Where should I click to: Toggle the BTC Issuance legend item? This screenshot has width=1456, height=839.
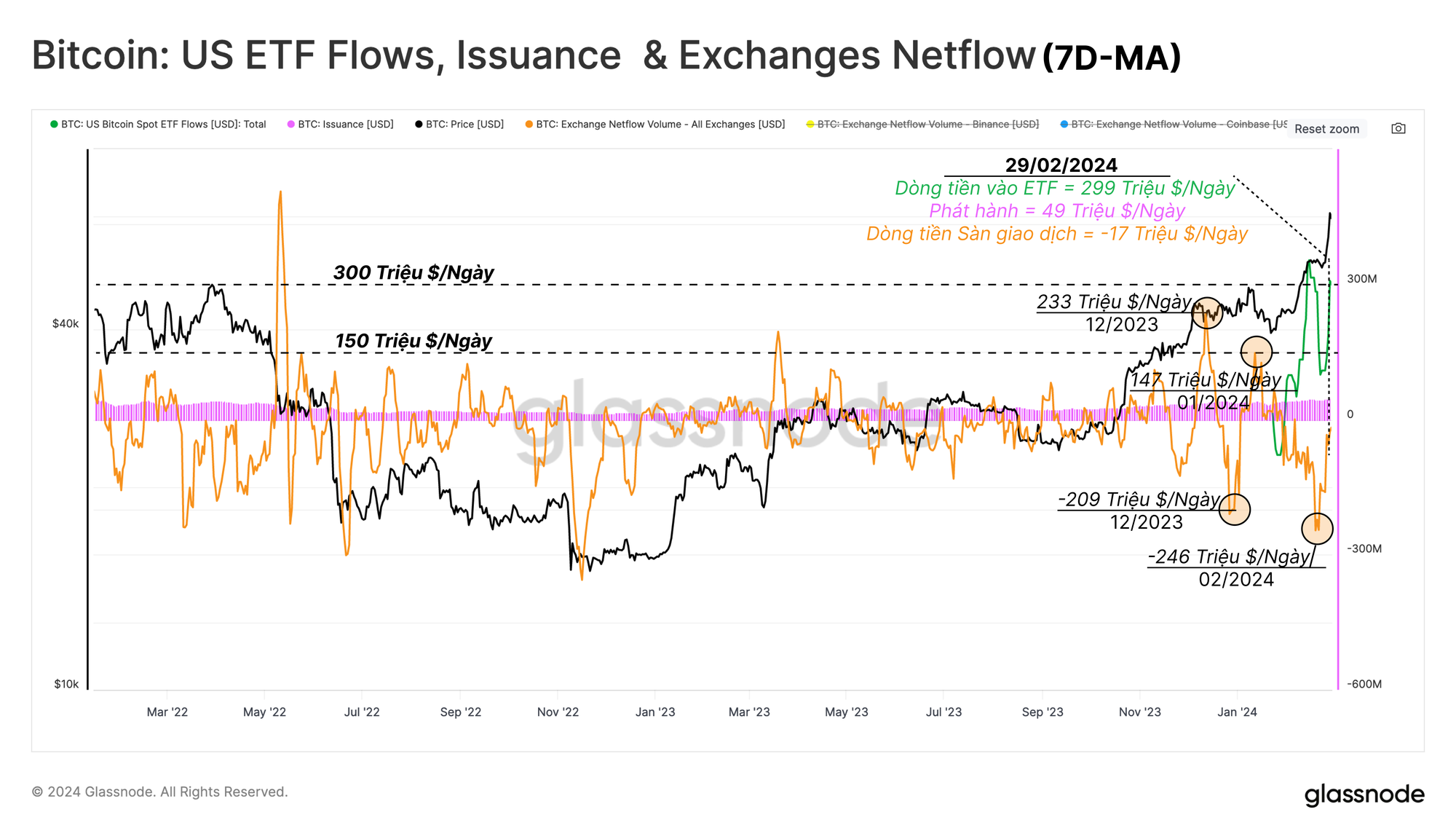click(x=346, y=125)
